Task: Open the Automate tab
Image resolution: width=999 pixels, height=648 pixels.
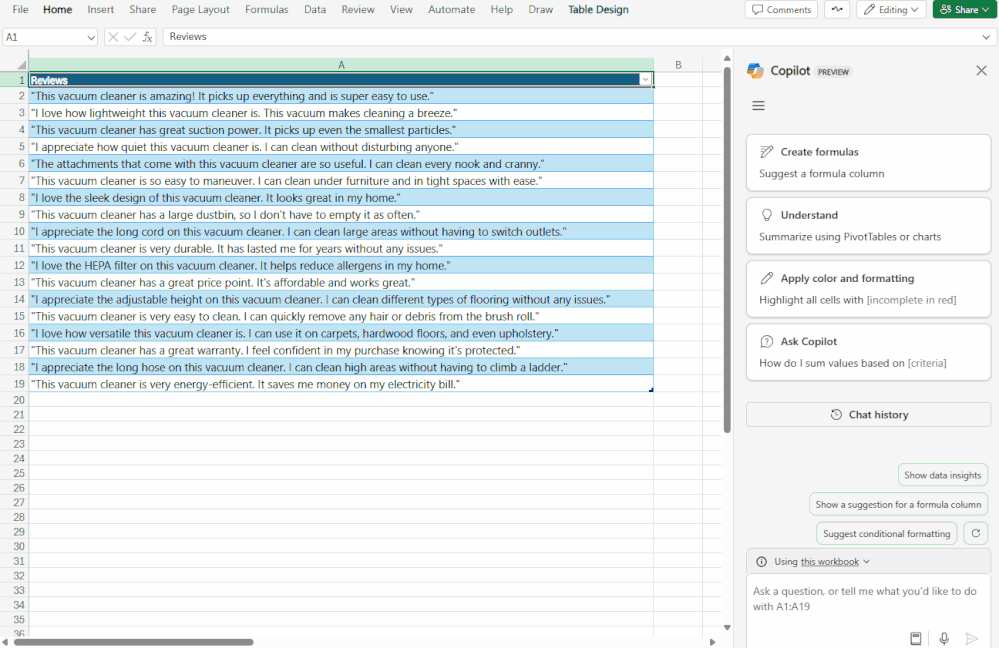Action: coord(452,10)
